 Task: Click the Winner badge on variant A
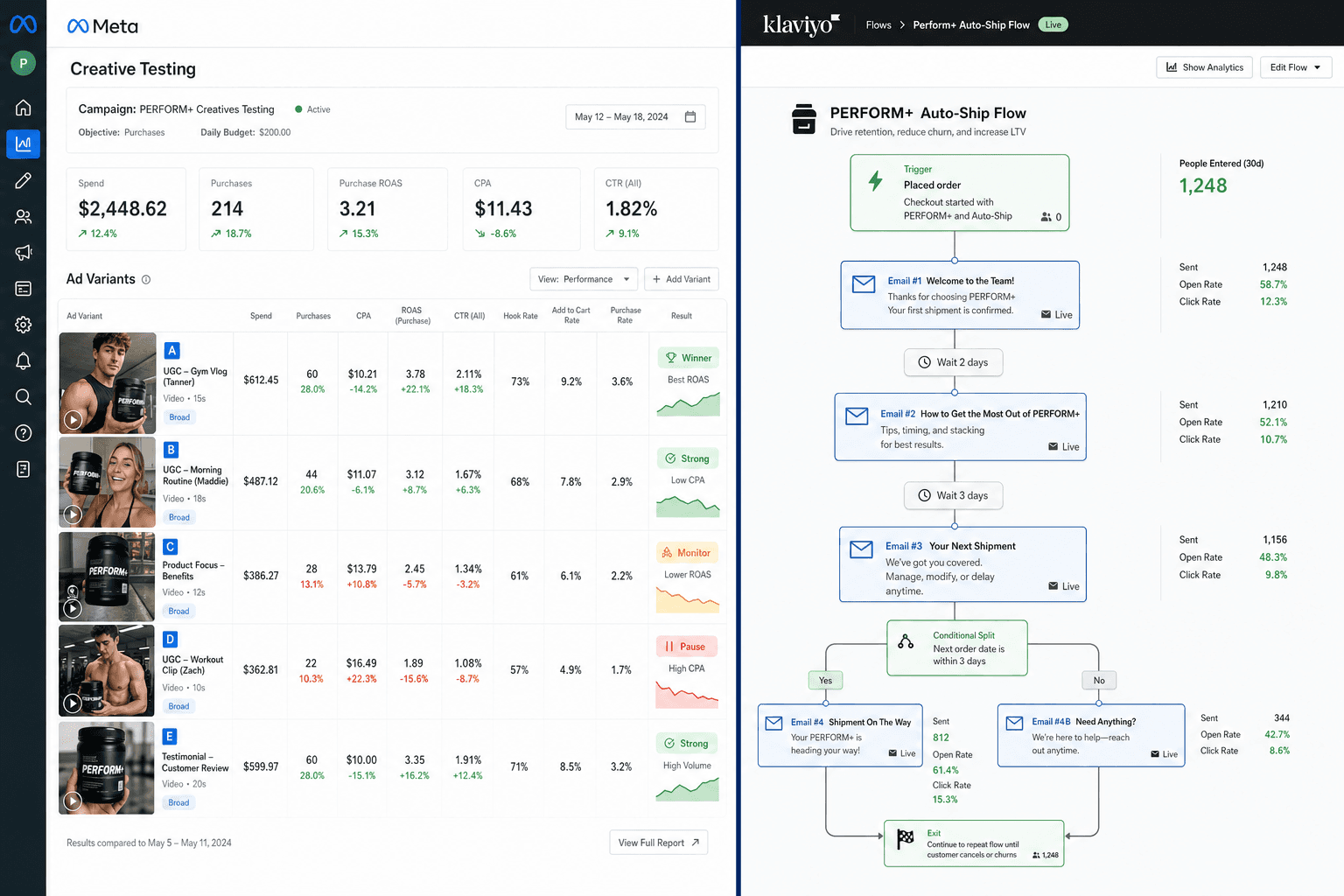click(x=689, y=358)
